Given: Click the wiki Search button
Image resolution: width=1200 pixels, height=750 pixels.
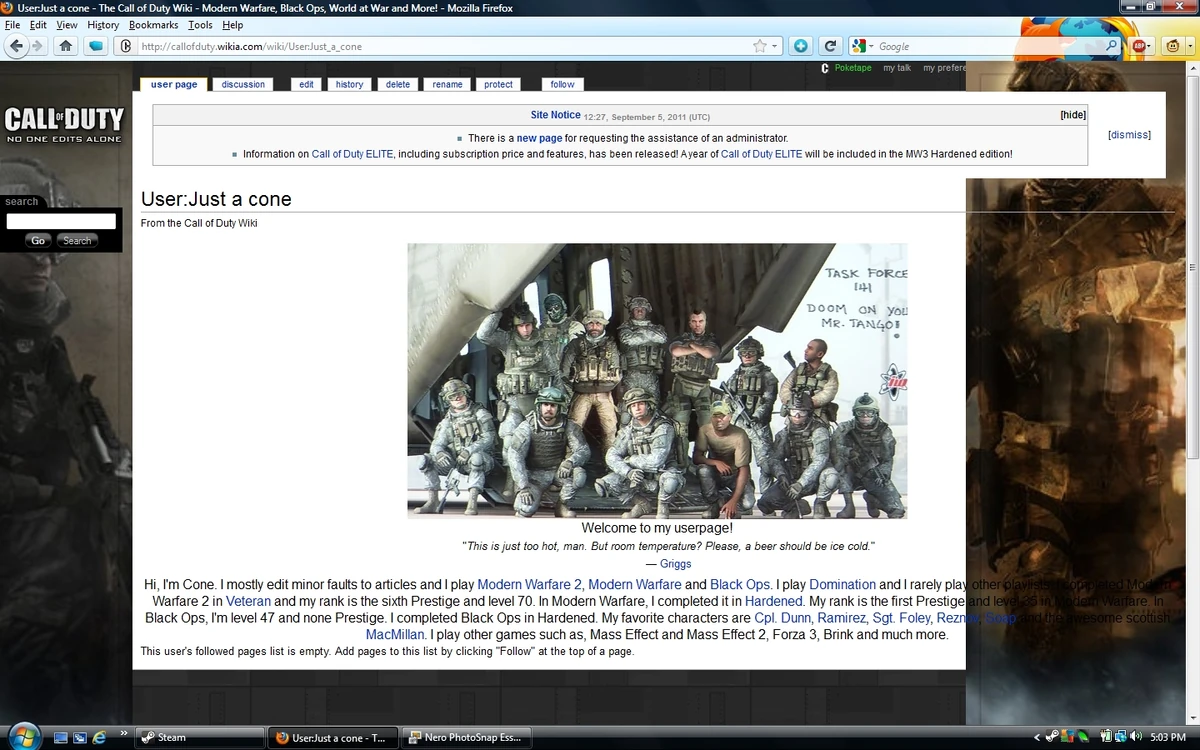Looking at the screenshot, I should (x=77, y=240).
